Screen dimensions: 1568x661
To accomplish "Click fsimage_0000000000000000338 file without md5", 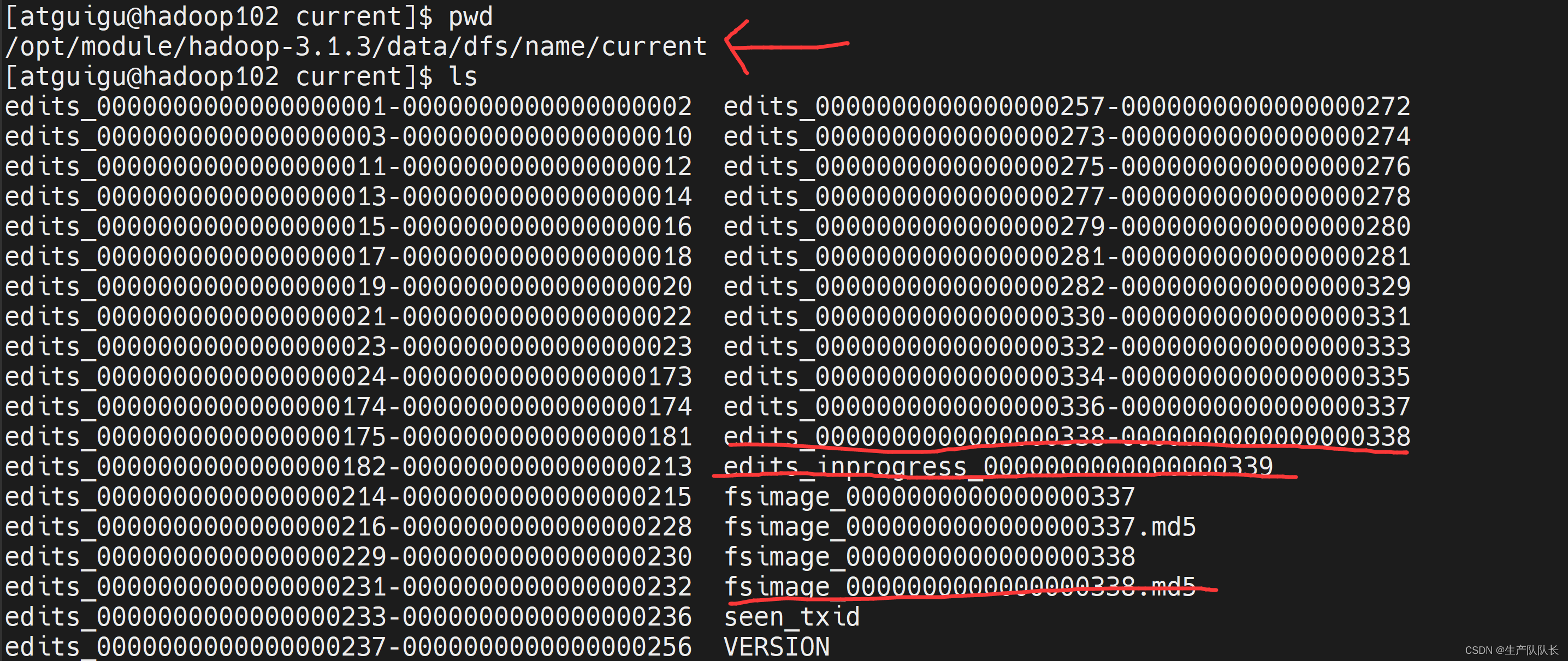I will click(929, 556).
